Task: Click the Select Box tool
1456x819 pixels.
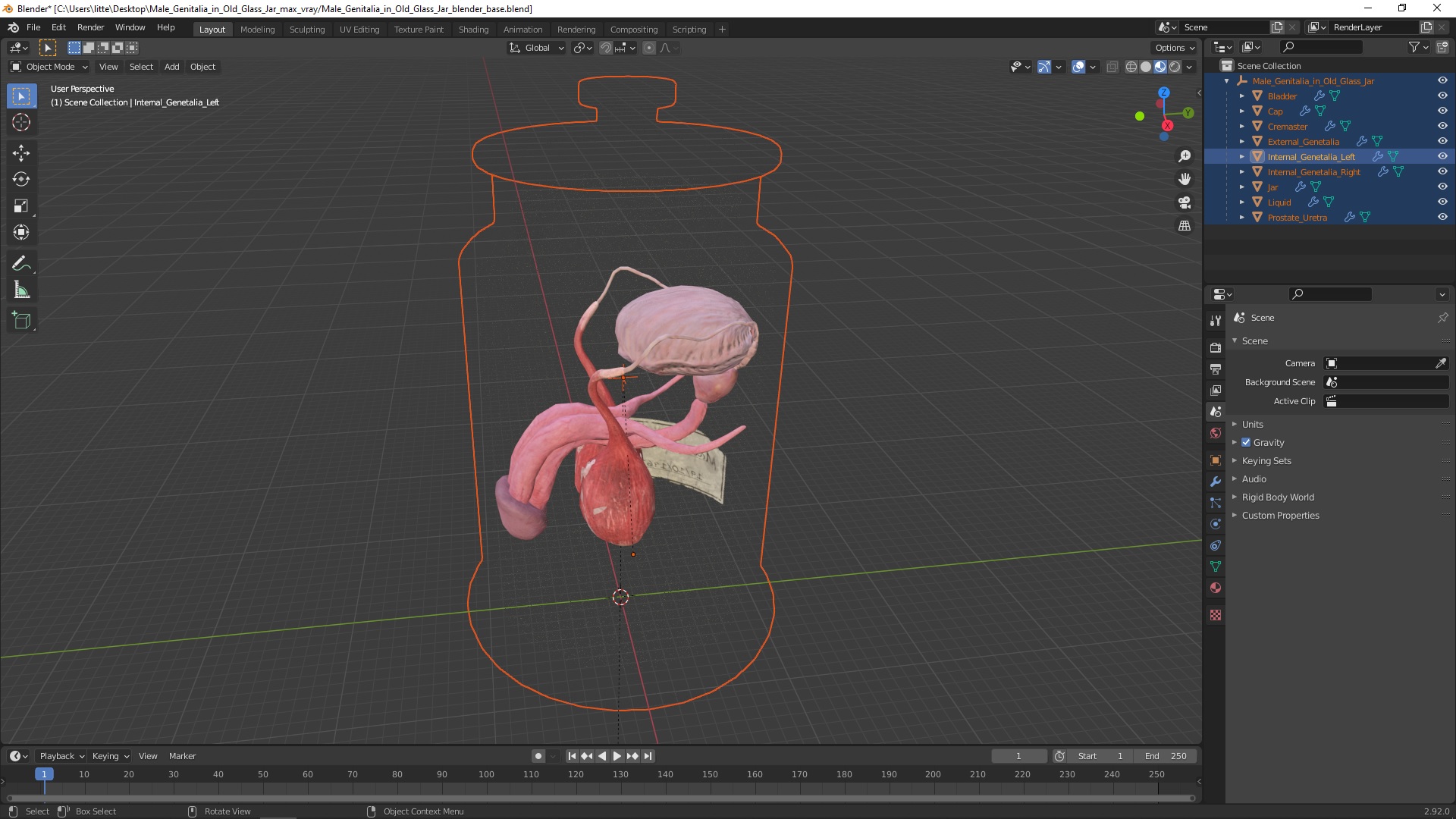Action: [21, 96]
